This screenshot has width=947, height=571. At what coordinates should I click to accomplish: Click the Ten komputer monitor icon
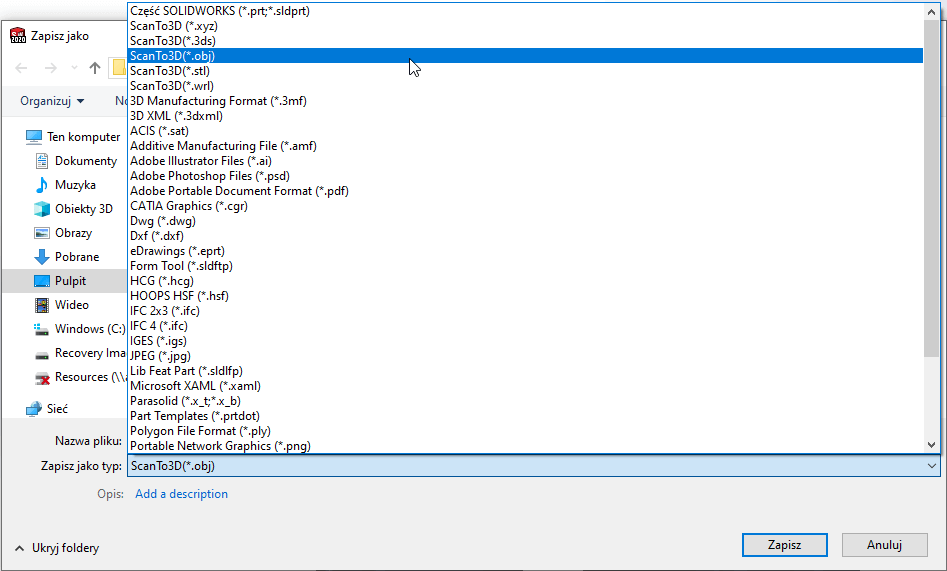34,137
